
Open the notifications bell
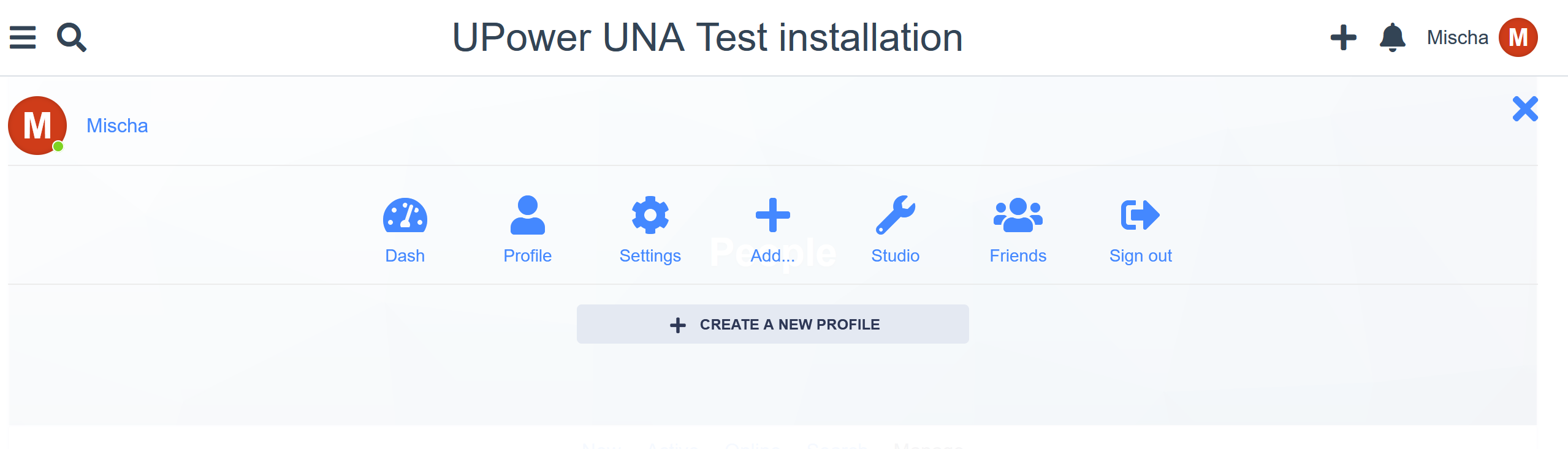pyautogui.click(x=1392, y=37)
